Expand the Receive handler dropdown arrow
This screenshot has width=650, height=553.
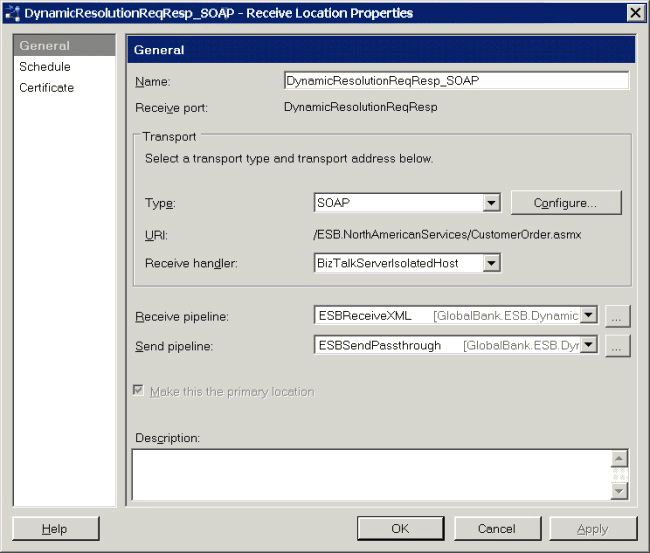492,263
